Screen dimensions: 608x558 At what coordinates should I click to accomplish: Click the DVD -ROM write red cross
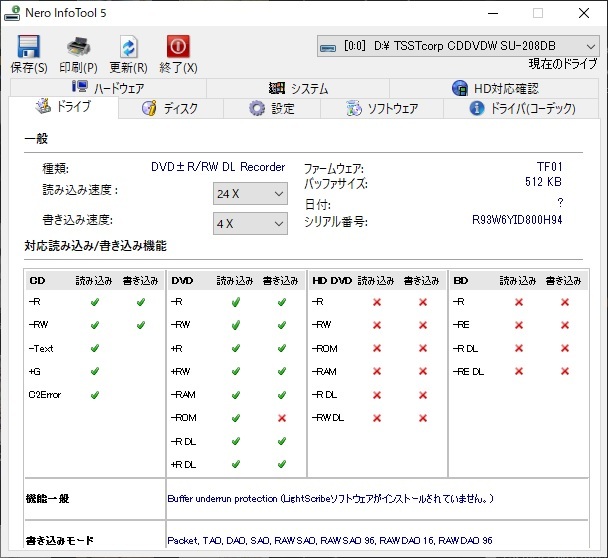[282, 418]
